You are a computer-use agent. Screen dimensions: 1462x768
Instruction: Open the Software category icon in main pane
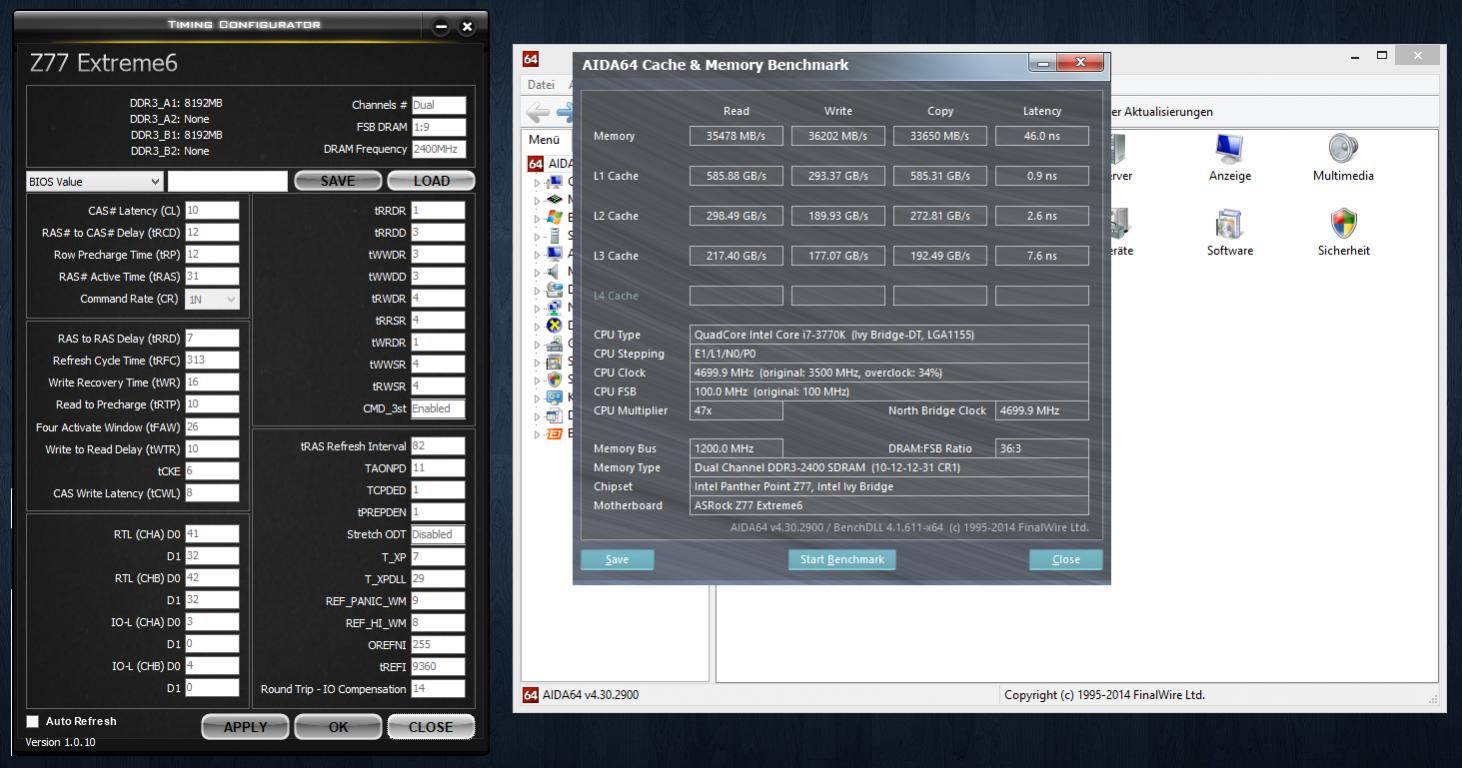[1229, 224]
